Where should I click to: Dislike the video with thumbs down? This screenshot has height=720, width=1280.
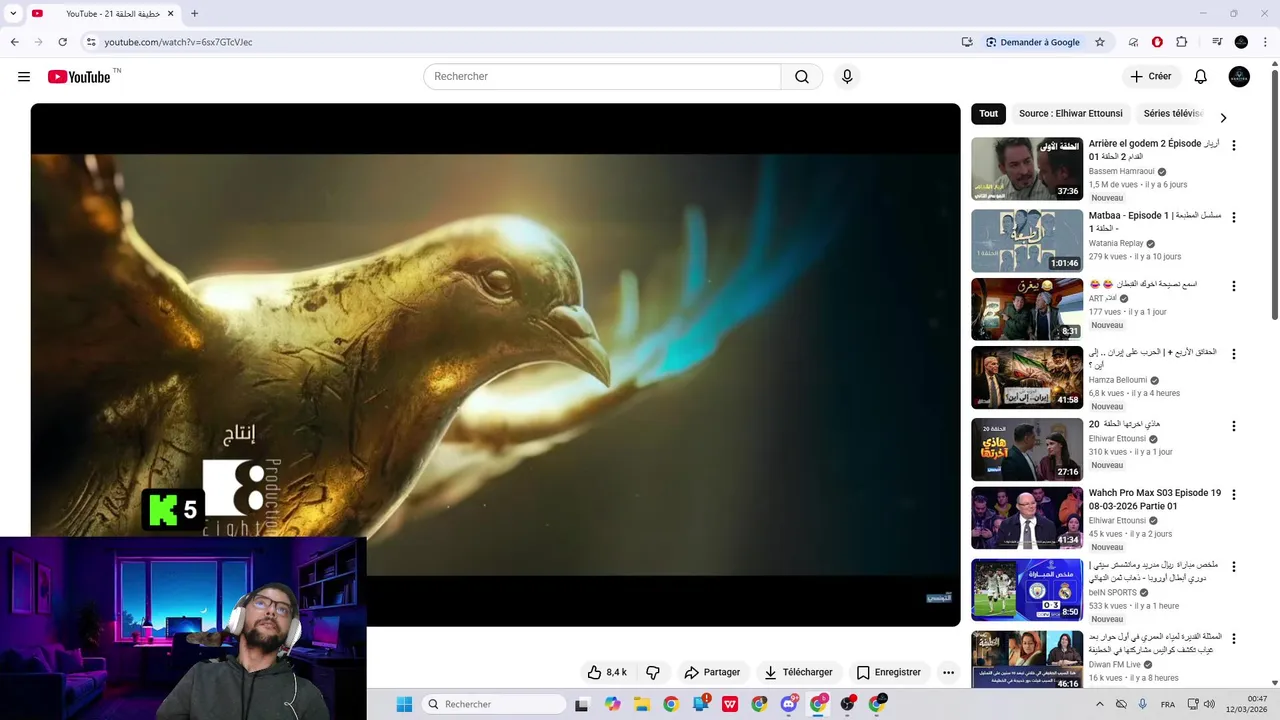tap(653, 672)
